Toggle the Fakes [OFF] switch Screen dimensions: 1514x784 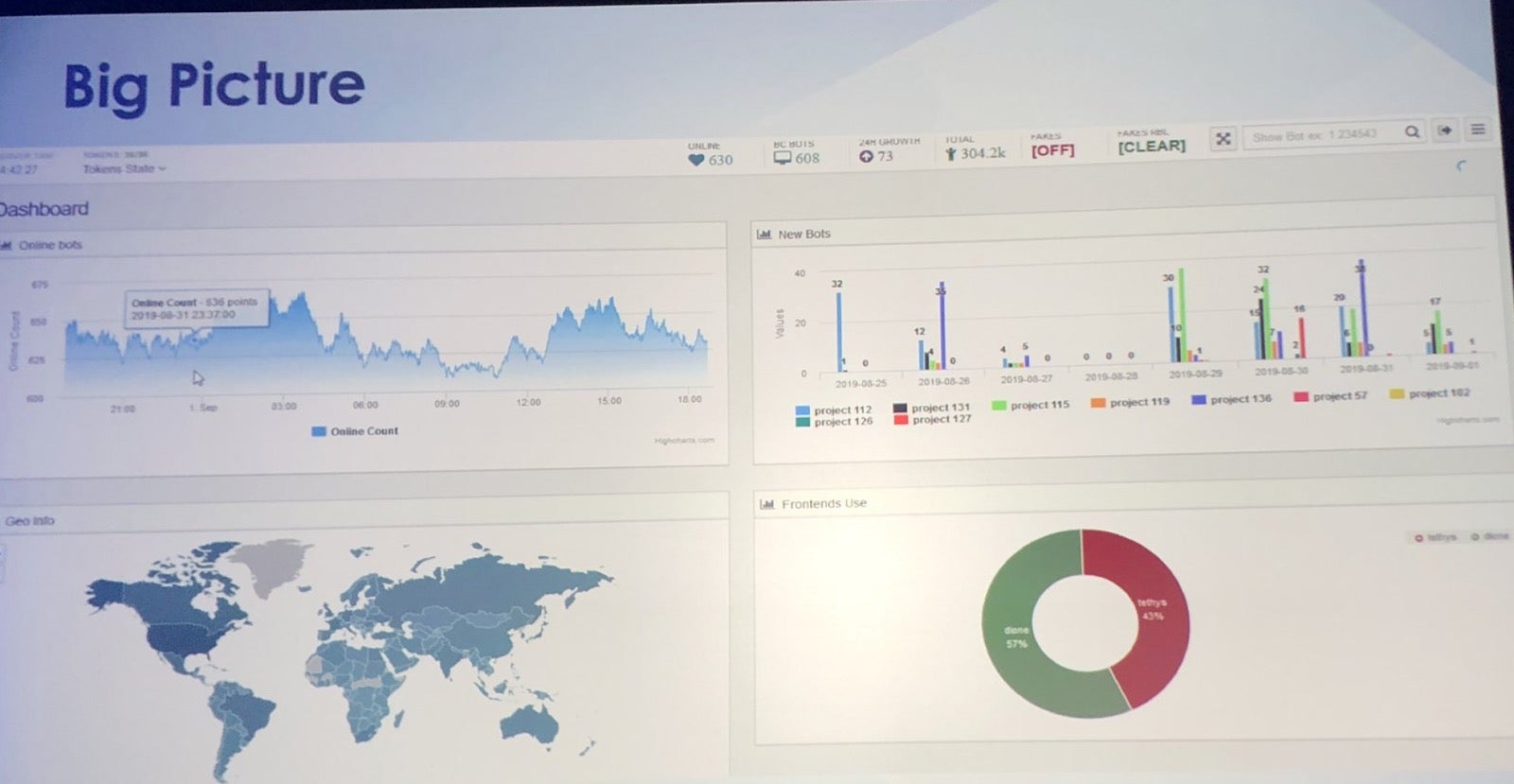click(x=1052, y=150)
